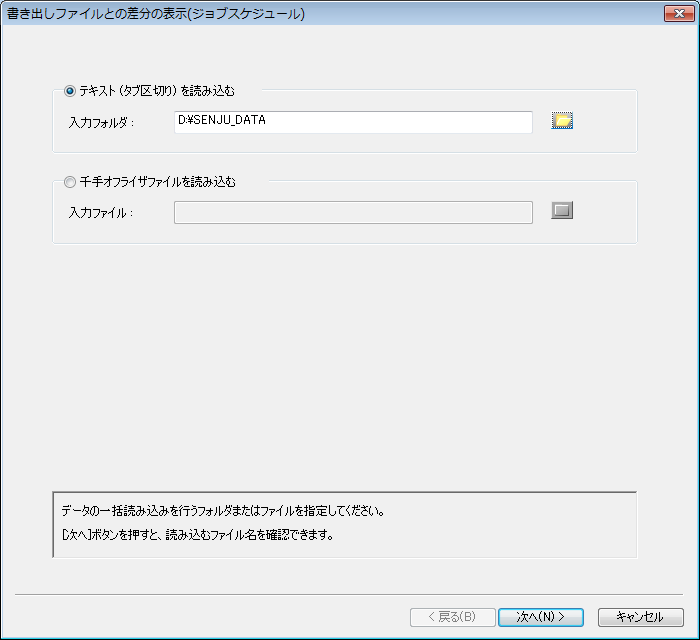Click the text データの一括読み込みを行うフォルダ… description line
The width and height of the screenshot is (700, 640).
coord(223,511)
